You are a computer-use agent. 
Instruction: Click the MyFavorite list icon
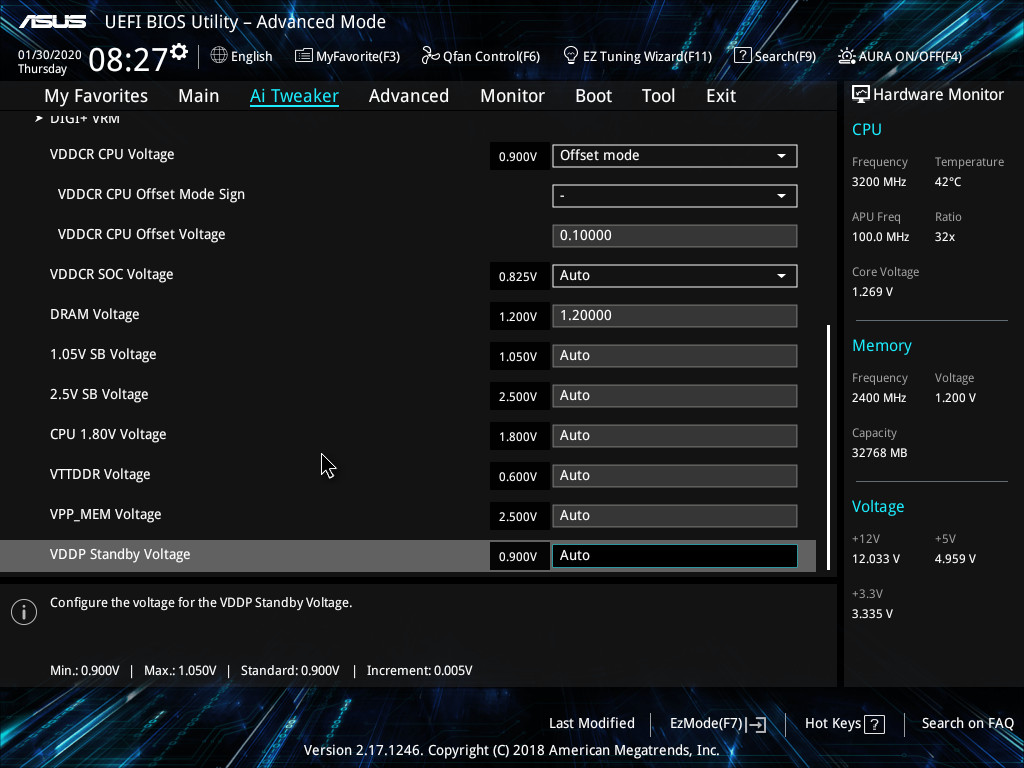[x=304, y=56]
